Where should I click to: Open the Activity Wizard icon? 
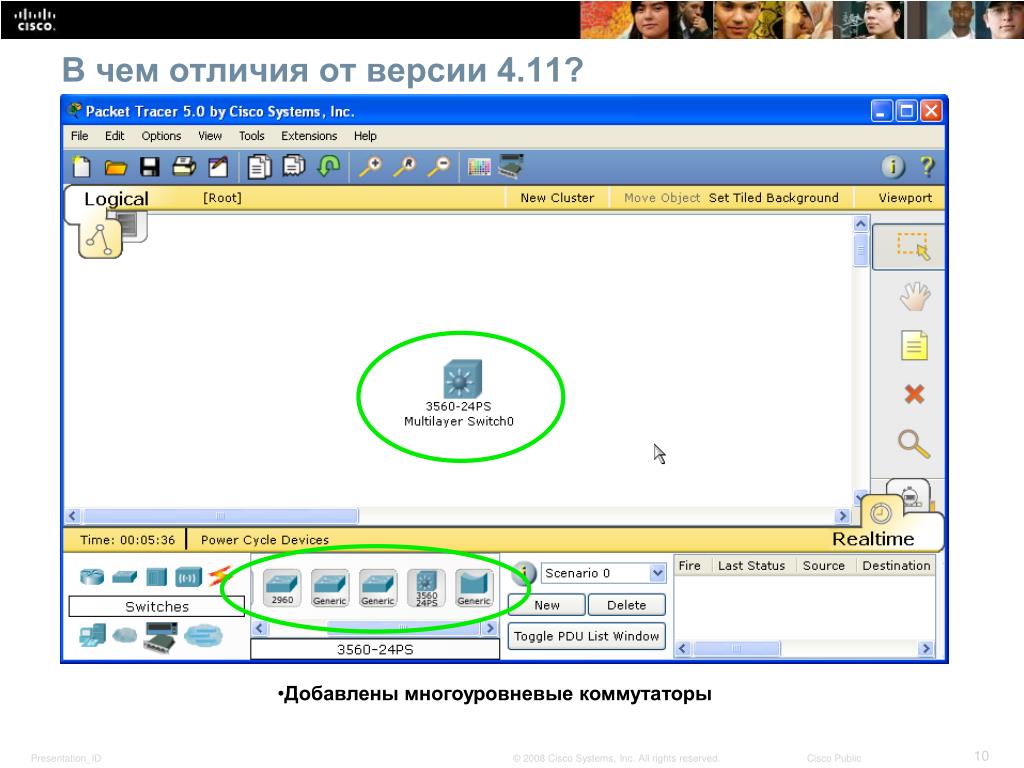tap(218, 167)
